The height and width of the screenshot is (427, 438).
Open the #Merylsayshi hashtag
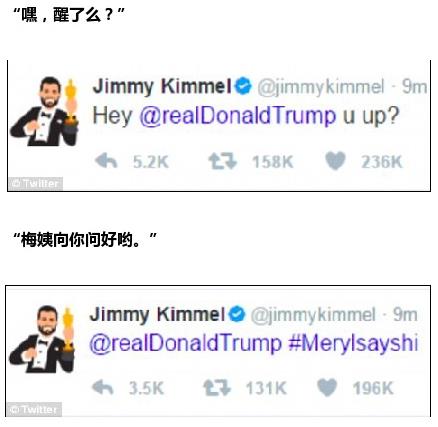pos(353,344)
